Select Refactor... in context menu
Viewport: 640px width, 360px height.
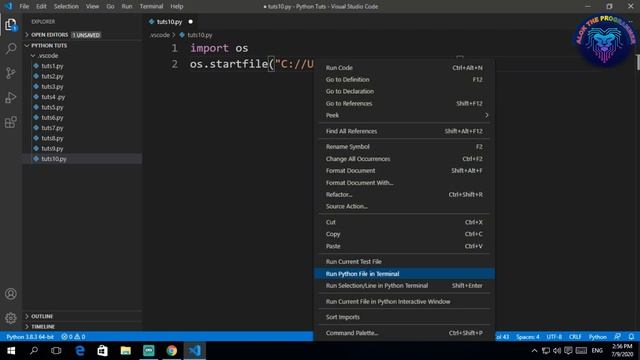click(x=404, y=194)
